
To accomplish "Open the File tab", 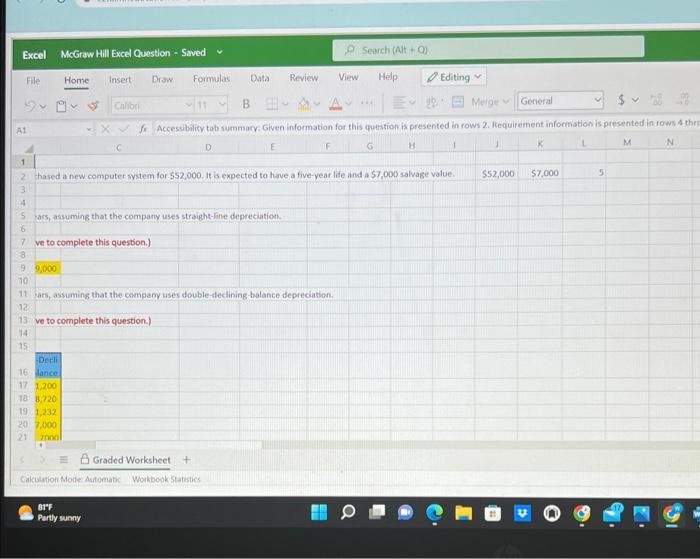I will tap(33, 81).
